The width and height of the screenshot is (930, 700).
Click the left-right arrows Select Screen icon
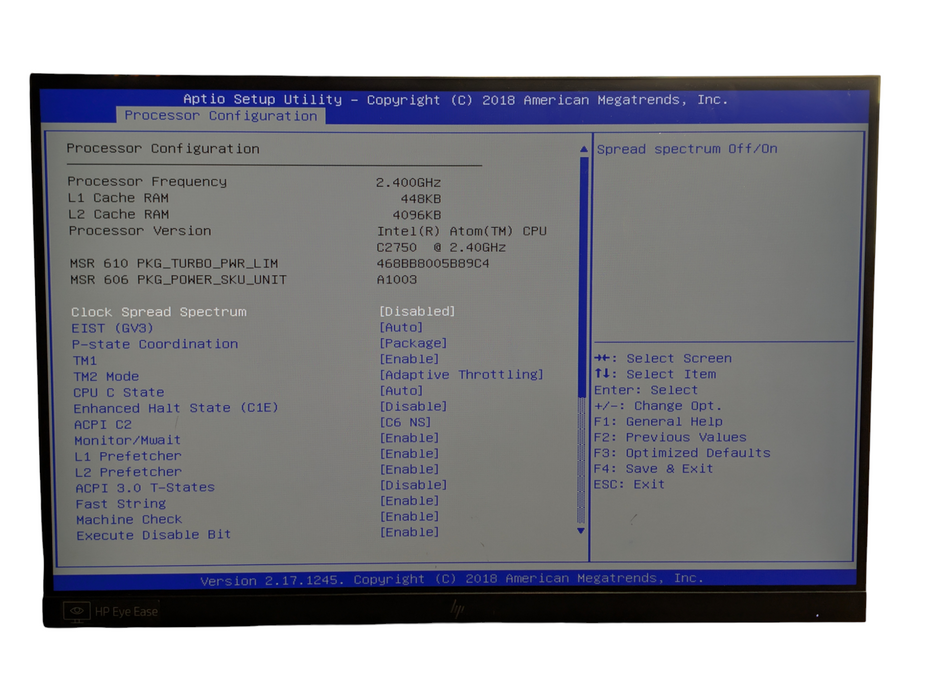point(602,358)
